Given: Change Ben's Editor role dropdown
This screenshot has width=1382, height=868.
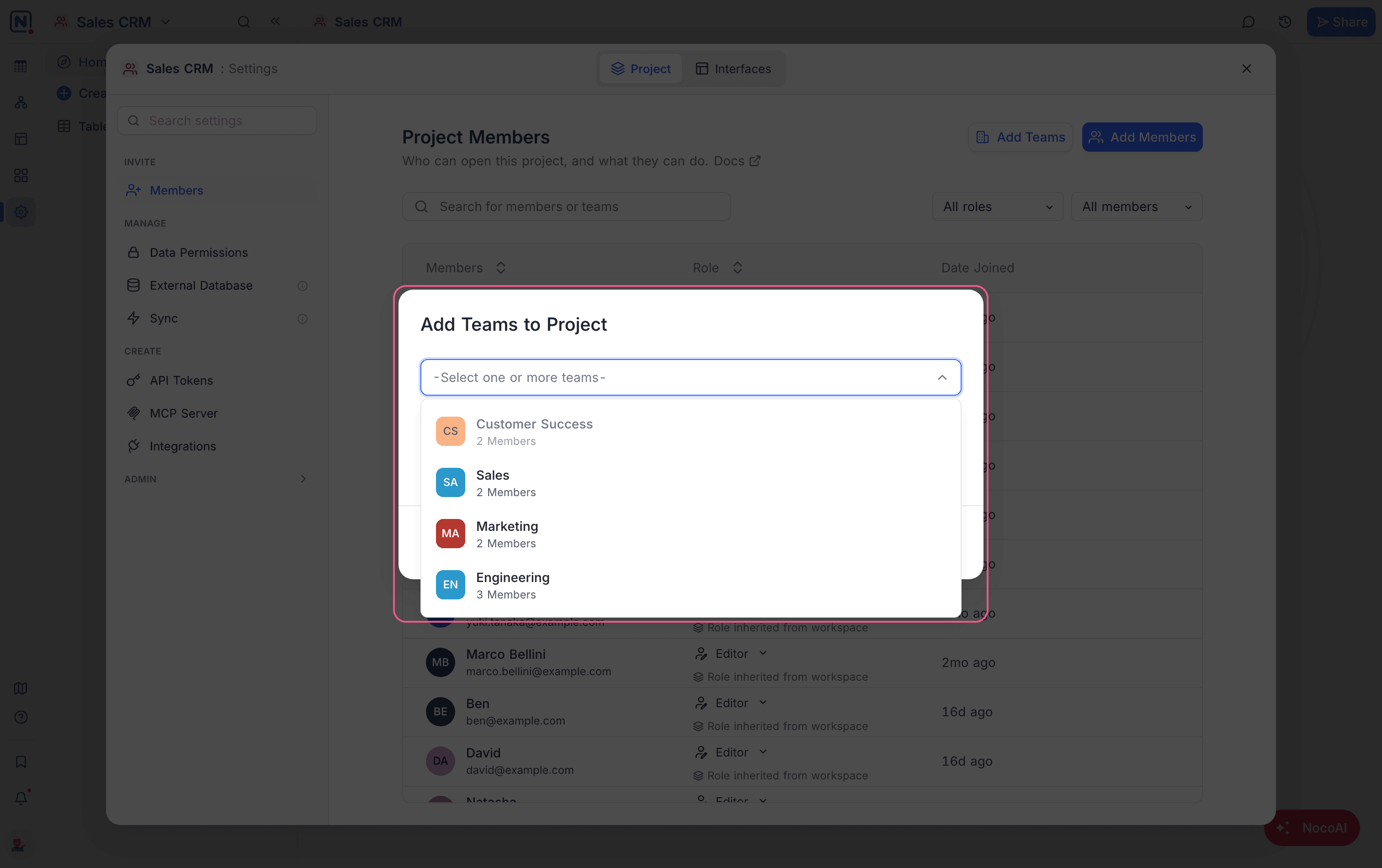Looking at the screenshot, I should [x=731, y=704].
